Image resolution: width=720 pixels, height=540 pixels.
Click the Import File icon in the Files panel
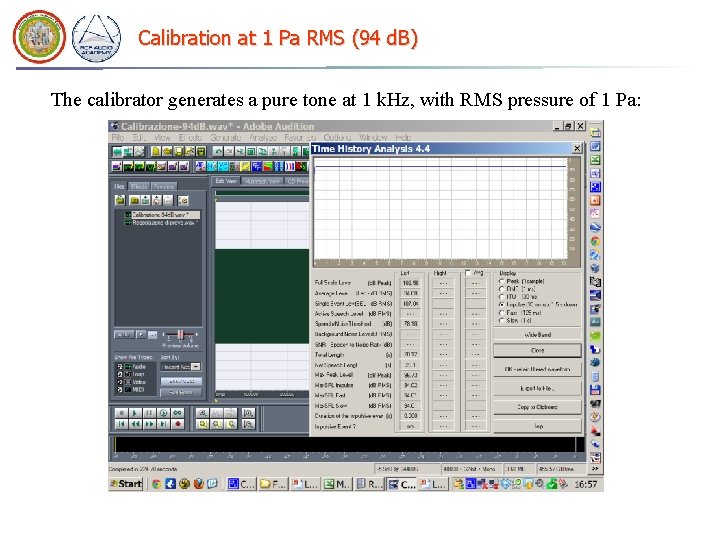coord(120,200)
